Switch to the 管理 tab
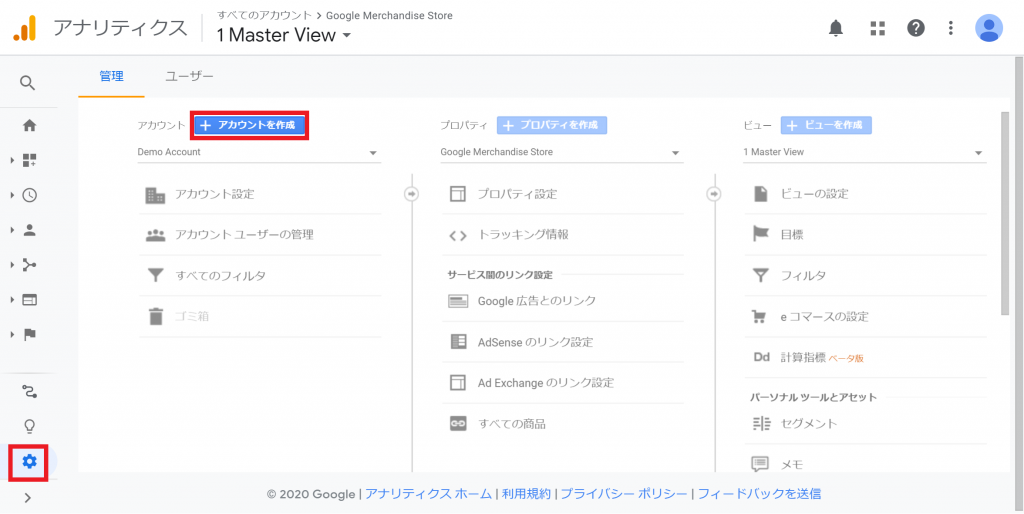 (111, 76)
